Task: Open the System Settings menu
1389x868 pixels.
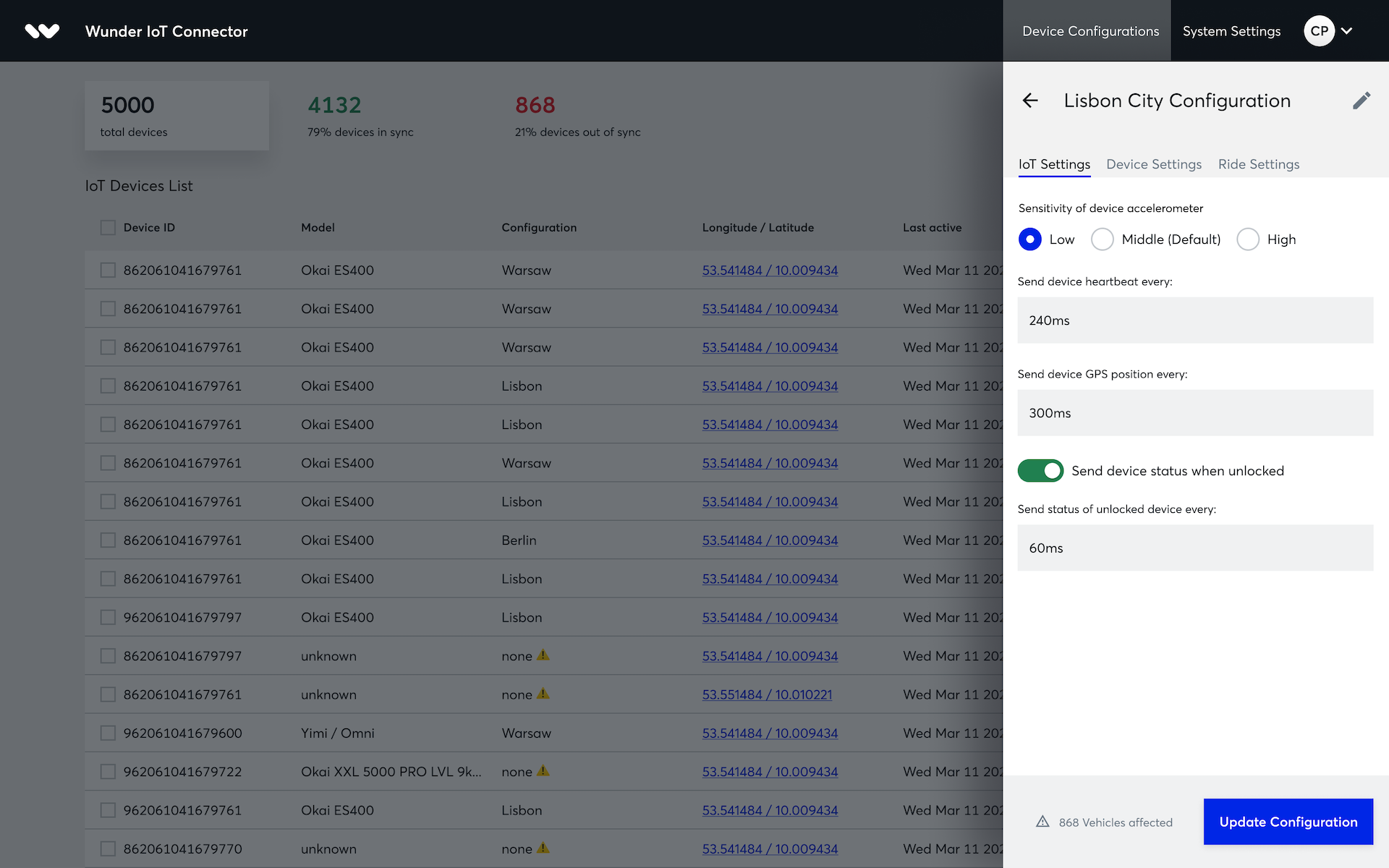Action: pyautogui.click(x=1231, y=30)
